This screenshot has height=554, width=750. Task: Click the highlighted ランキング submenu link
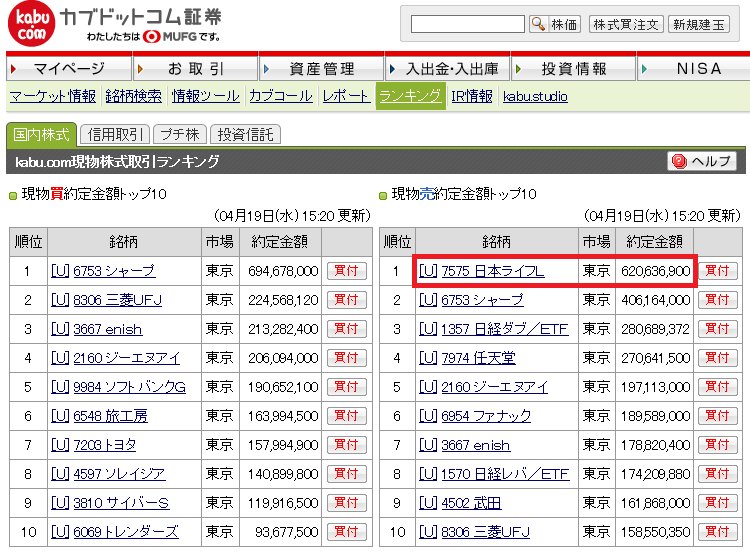[x=410, y=96]
